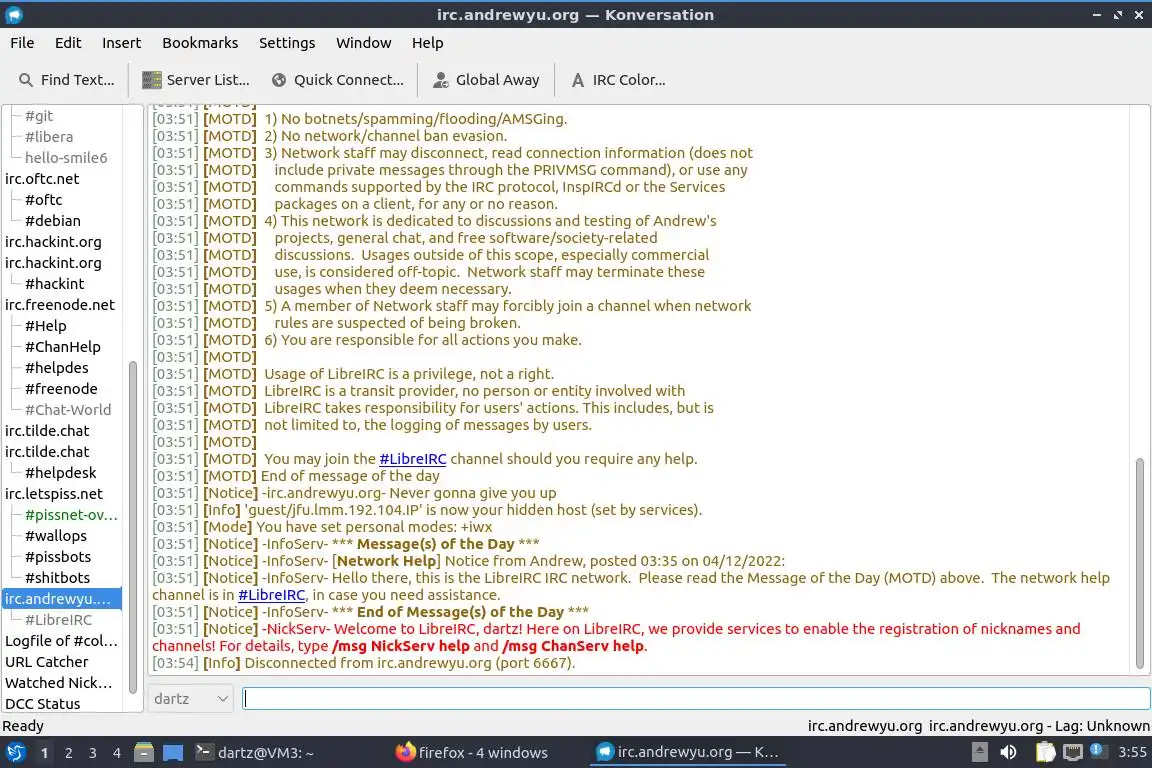Select the irc.letspiss.net server entry
Screen dimensions: 1152x768
[54, 494]
